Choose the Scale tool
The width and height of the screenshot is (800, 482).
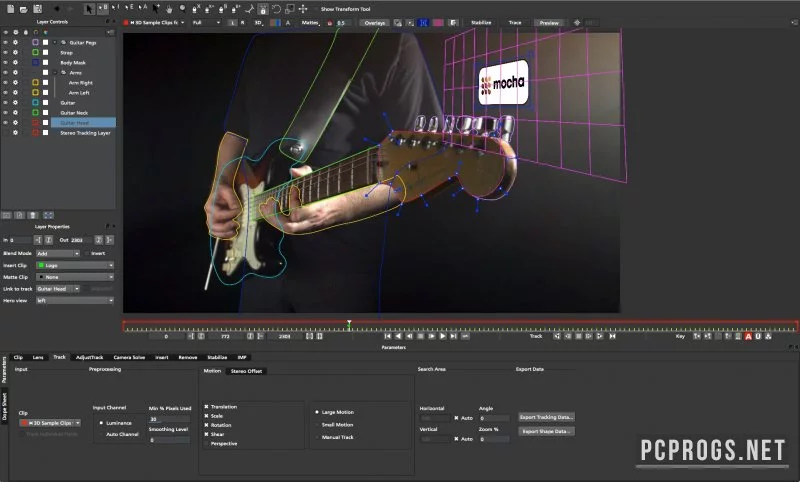coord(289,9)
